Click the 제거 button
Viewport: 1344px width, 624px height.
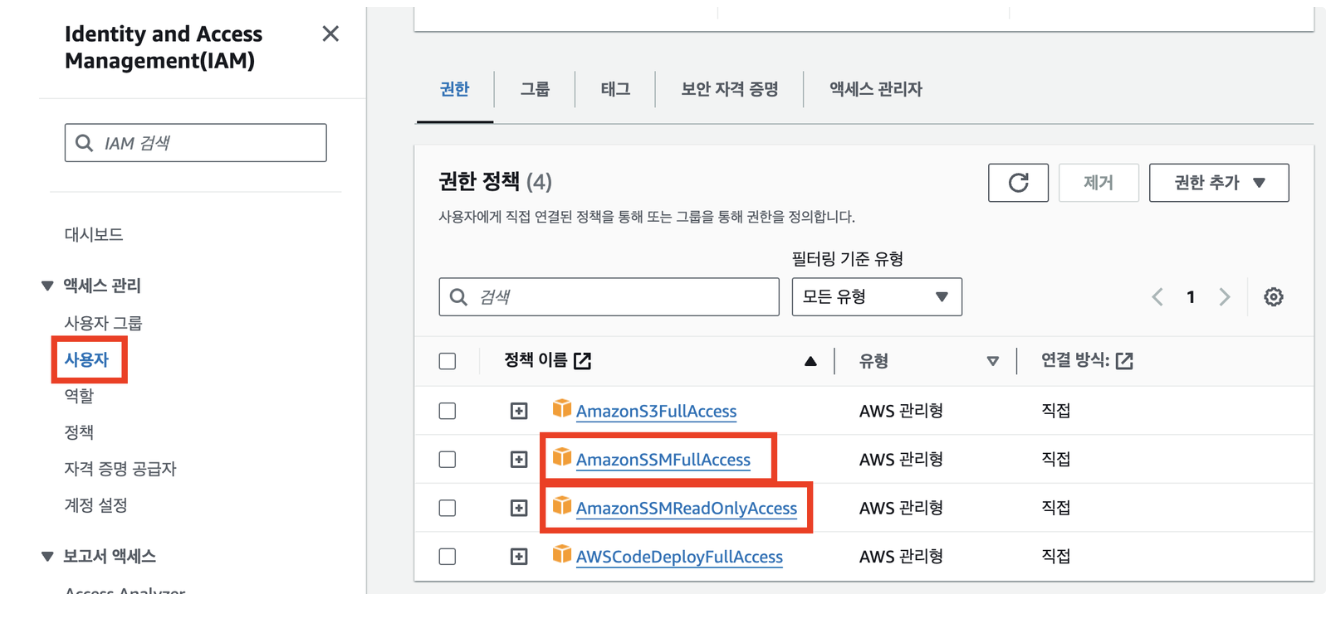[x=1098, y=183]
